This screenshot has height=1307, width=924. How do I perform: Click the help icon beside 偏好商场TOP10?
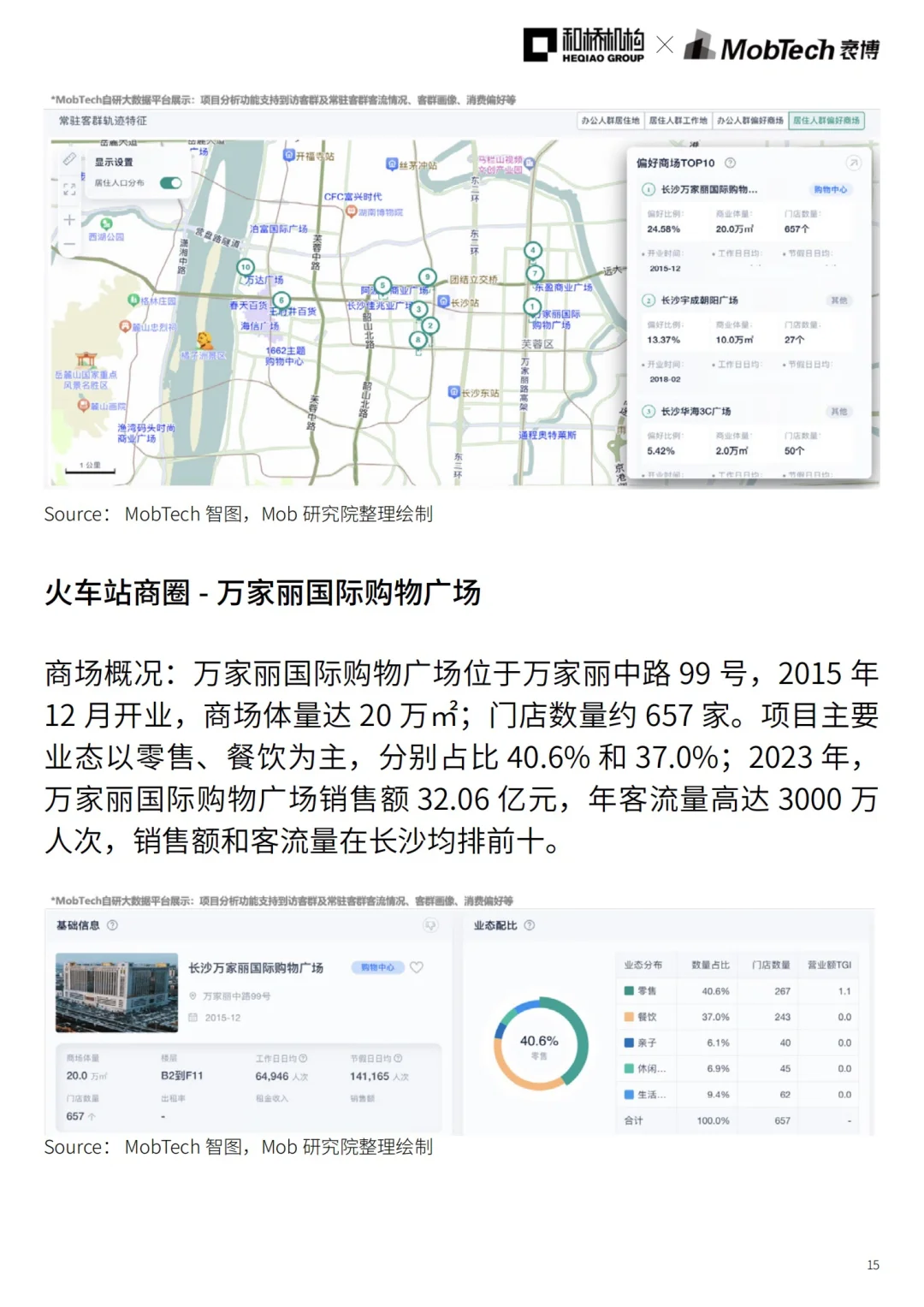tap(730, 163)
